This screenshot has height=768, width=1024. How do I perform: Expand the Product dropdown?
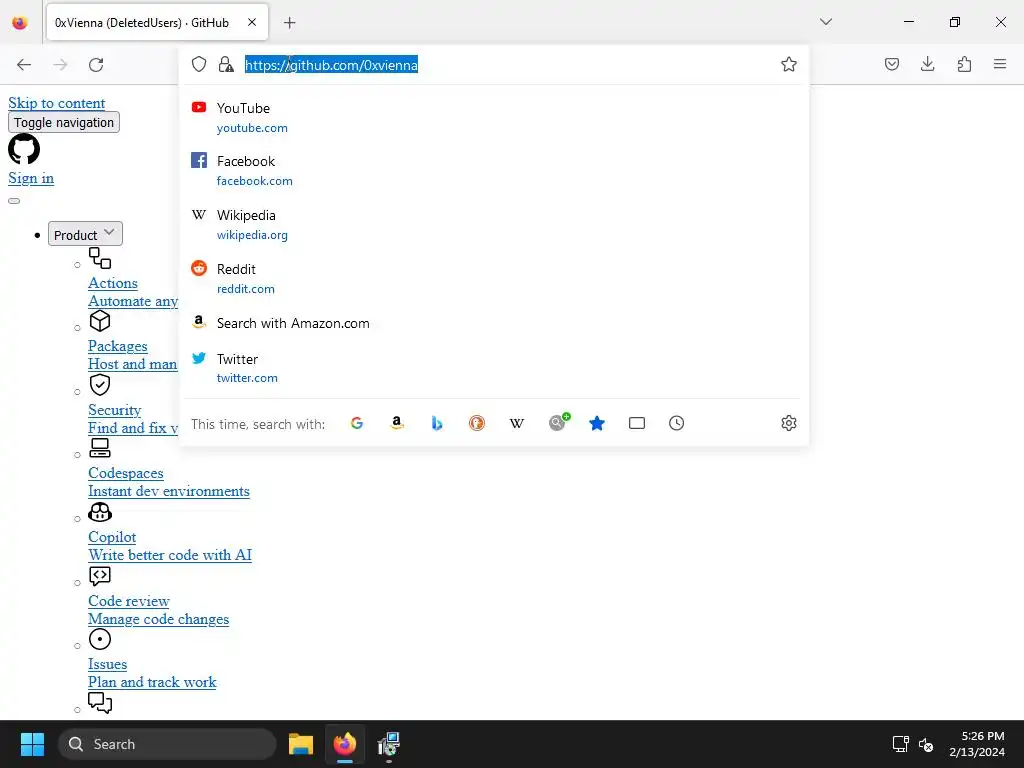tap(85, 234)
